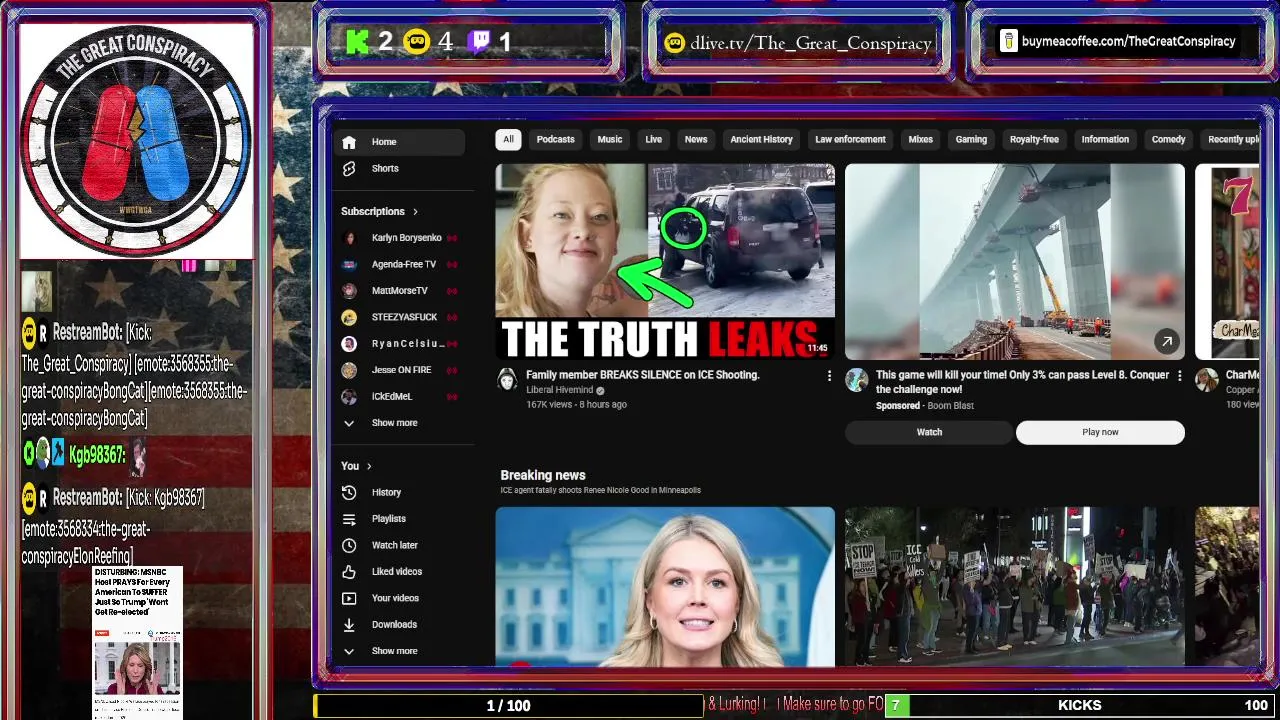Open MattMorseTV channel avatar
This screenshot has height=720, width=1280.
click(349, 291)
